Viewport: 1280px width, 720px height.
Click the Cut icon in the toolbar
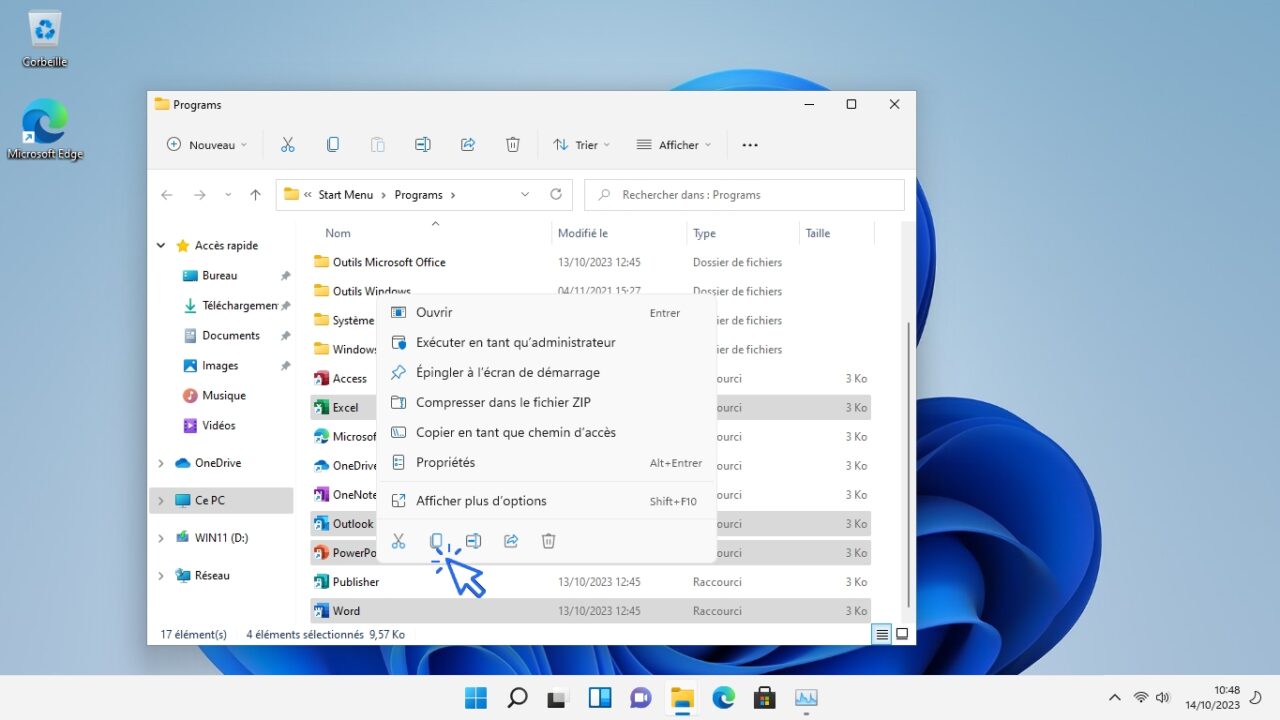[x=288, y=144]
